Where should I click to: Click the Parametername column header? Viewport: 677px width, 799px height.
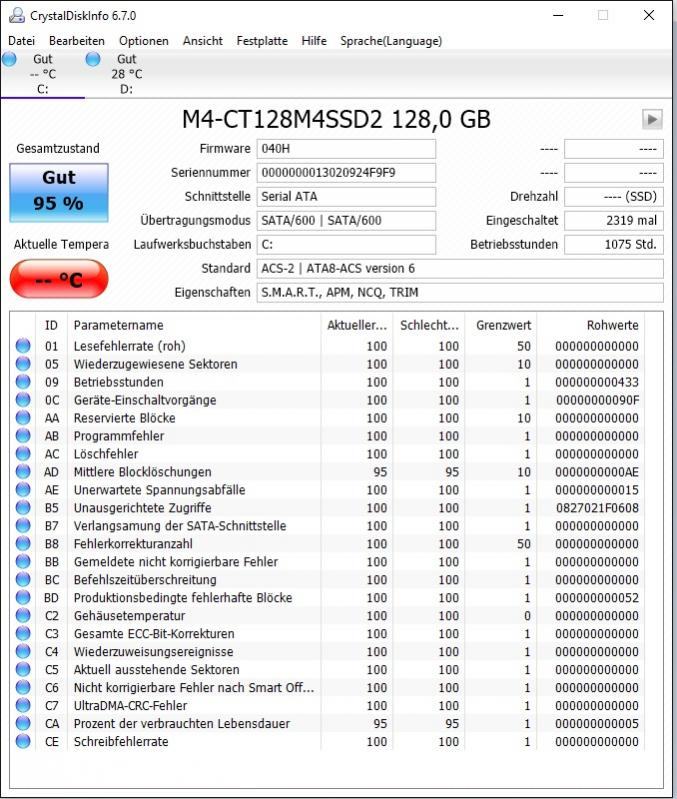194,325
